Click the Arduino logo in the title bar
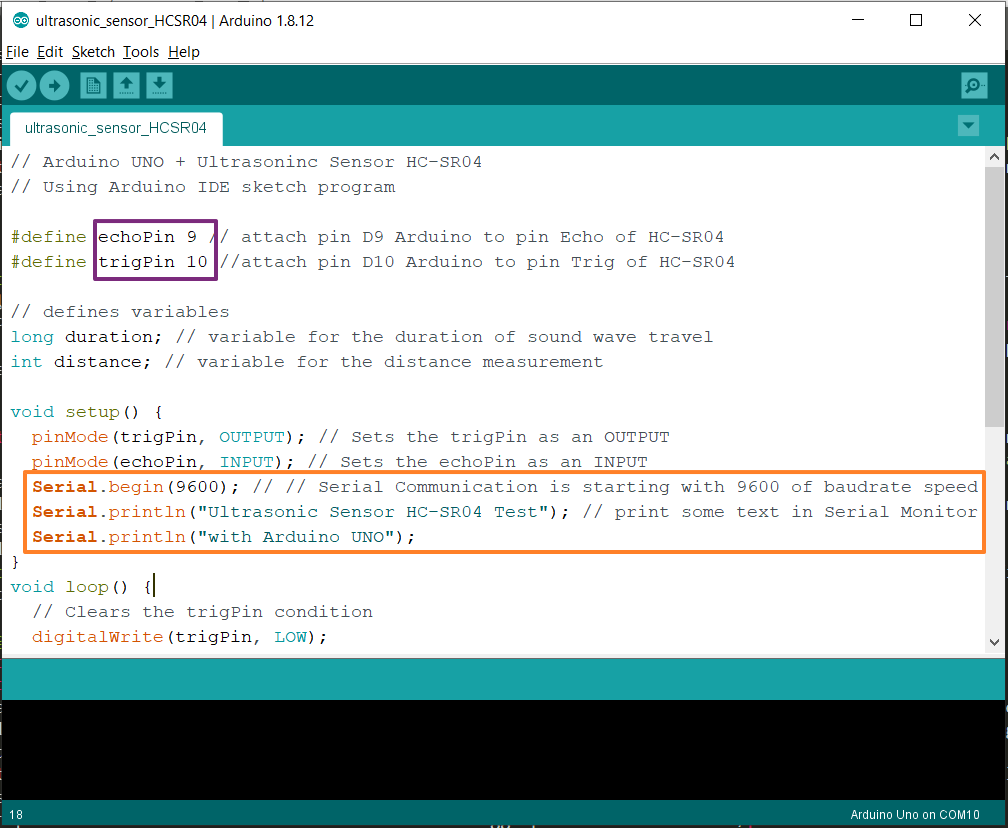 coord(21,21)
